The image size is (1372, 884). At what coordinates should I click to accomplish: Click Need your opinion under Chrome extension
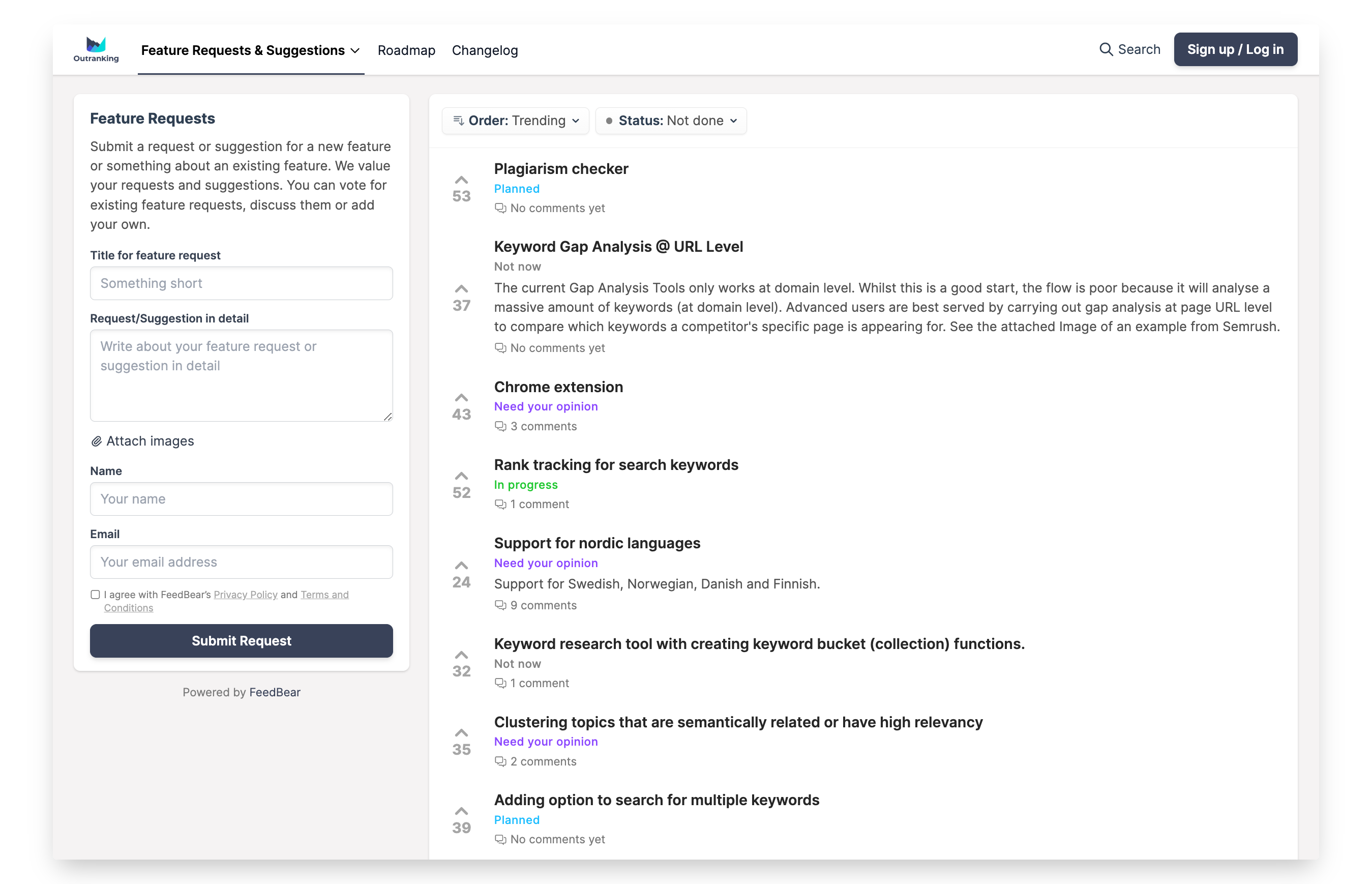click(546, 406)
